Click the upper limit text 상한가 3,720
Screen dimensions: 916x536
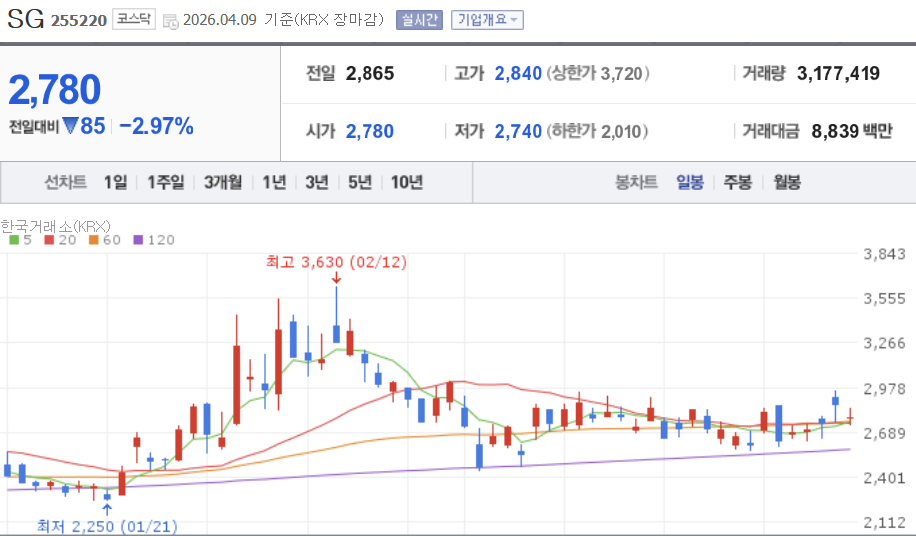click(598, 74)
